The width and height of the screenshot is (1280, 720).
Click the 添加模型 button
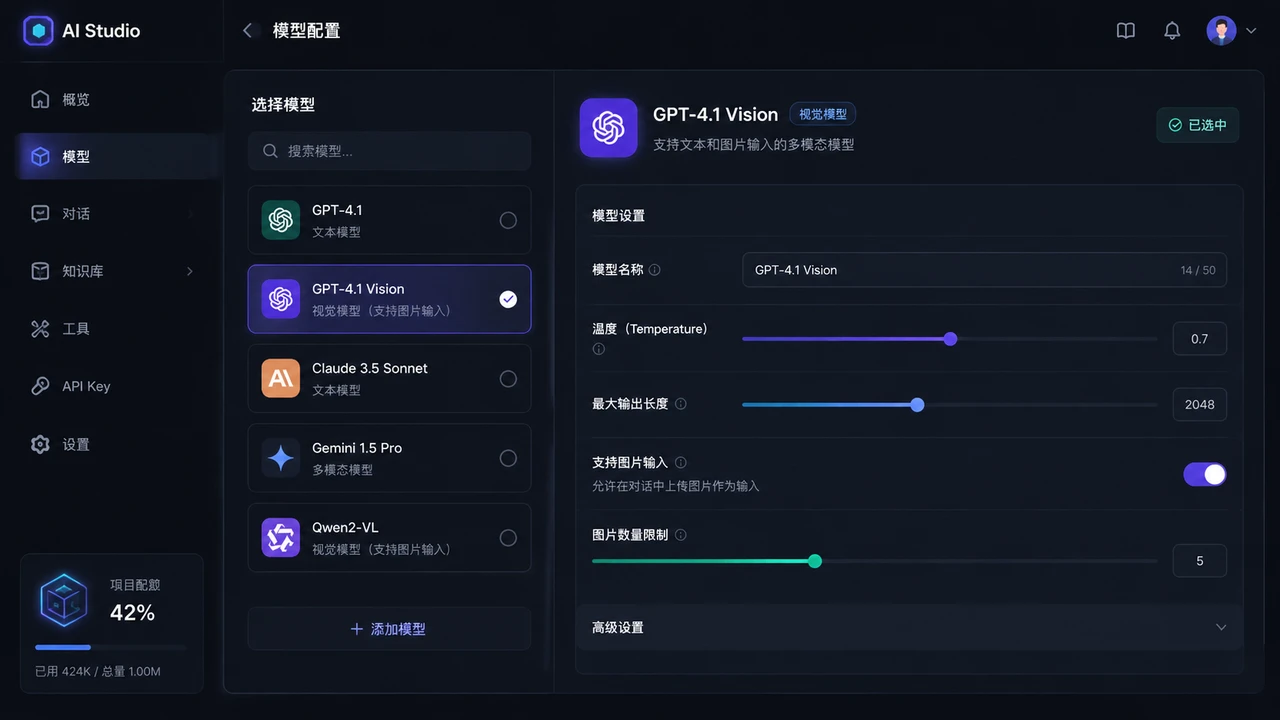coord(389,629)
